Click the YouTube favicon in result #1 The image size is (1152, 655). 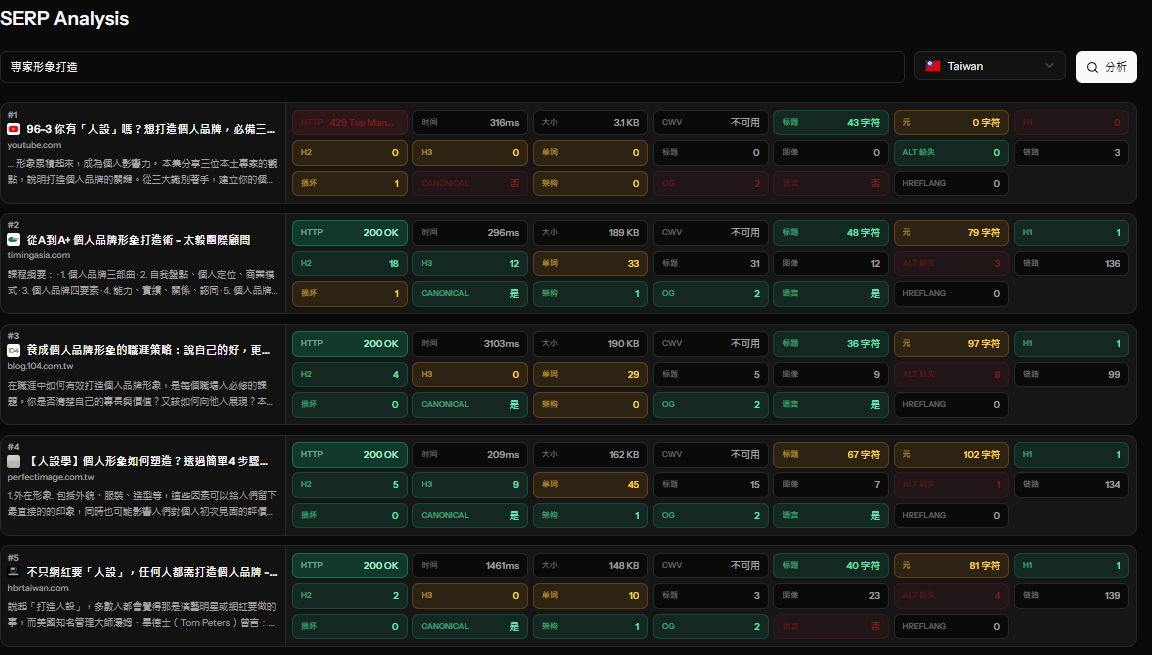13,129
